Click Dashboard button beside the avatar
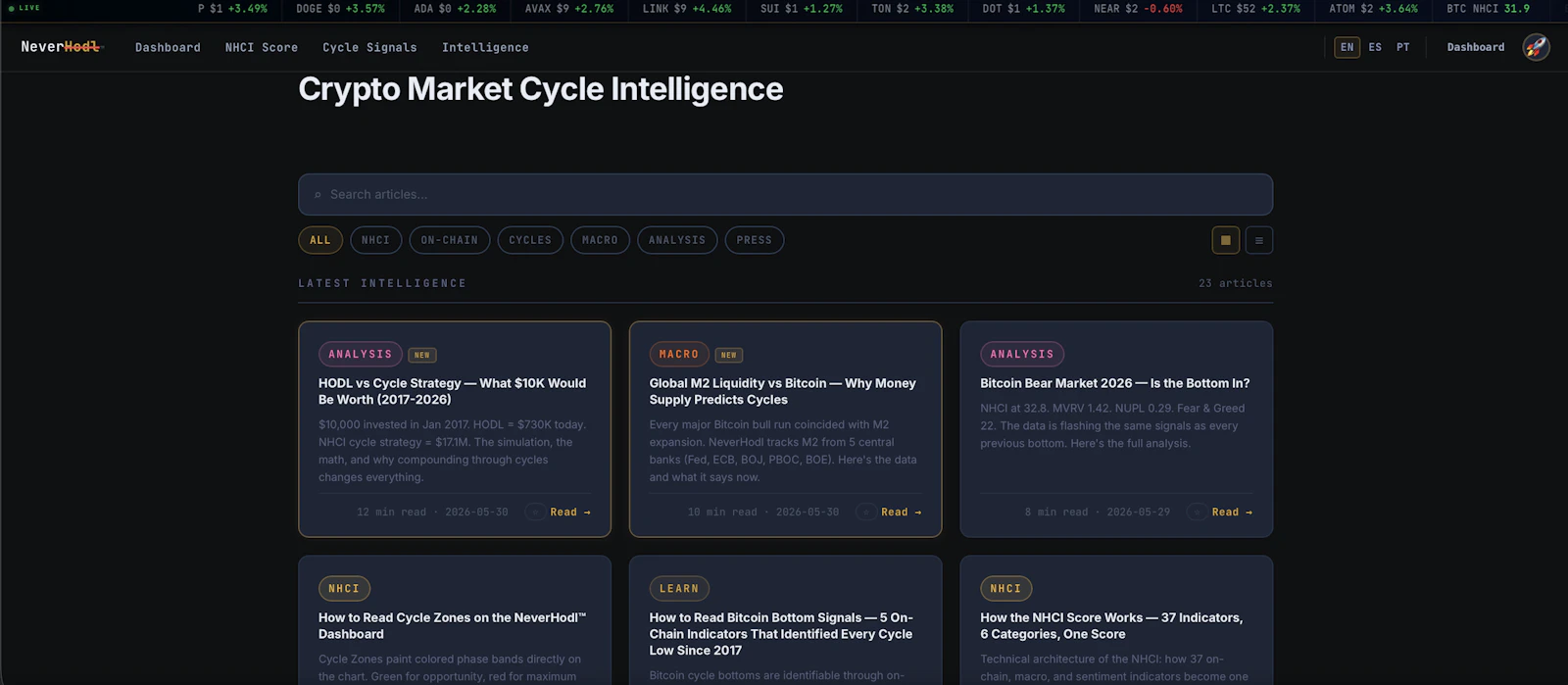 (1476, 47)
